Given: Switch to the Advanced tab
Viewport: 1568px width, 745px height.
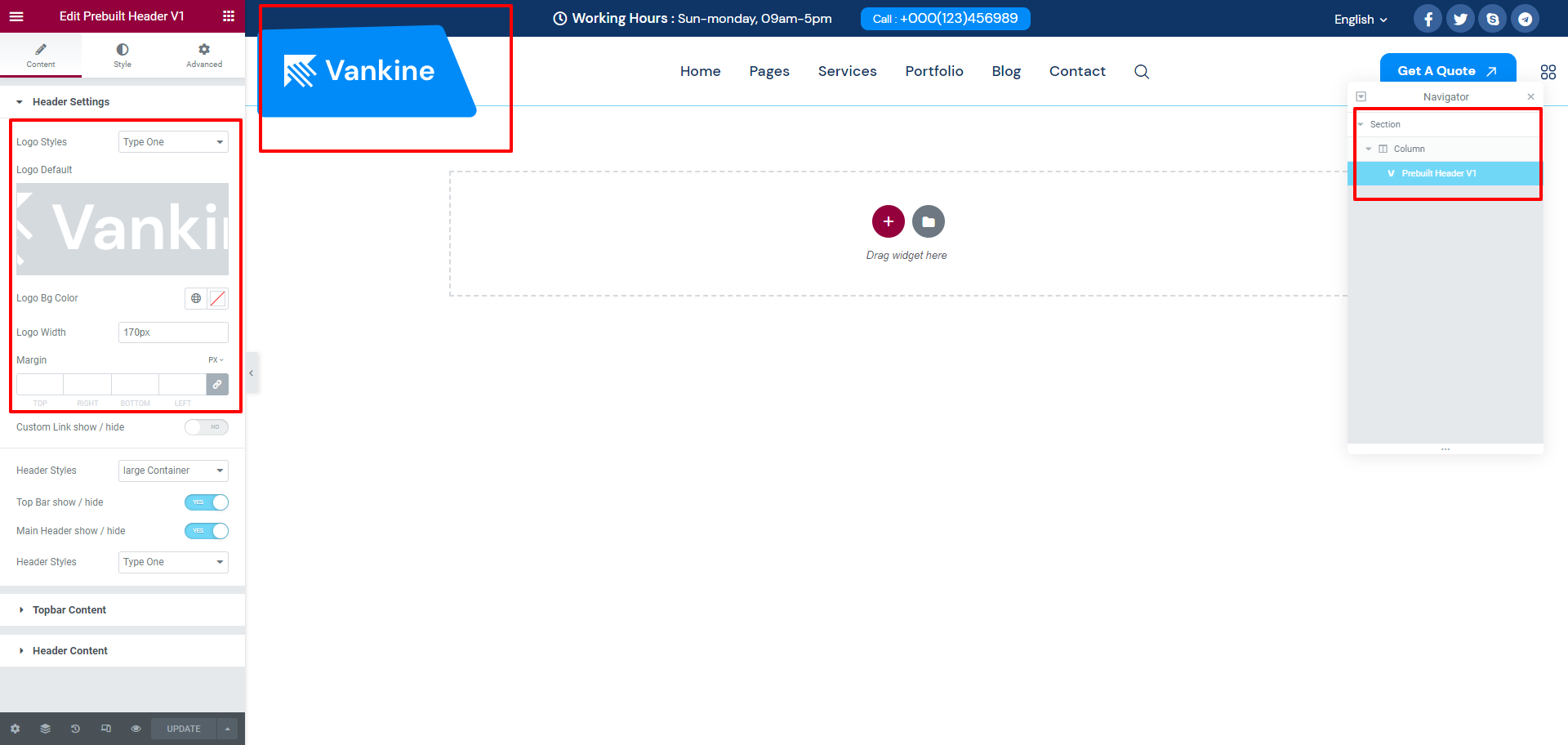Looking at the screenshot, I should tap(204, 55).
